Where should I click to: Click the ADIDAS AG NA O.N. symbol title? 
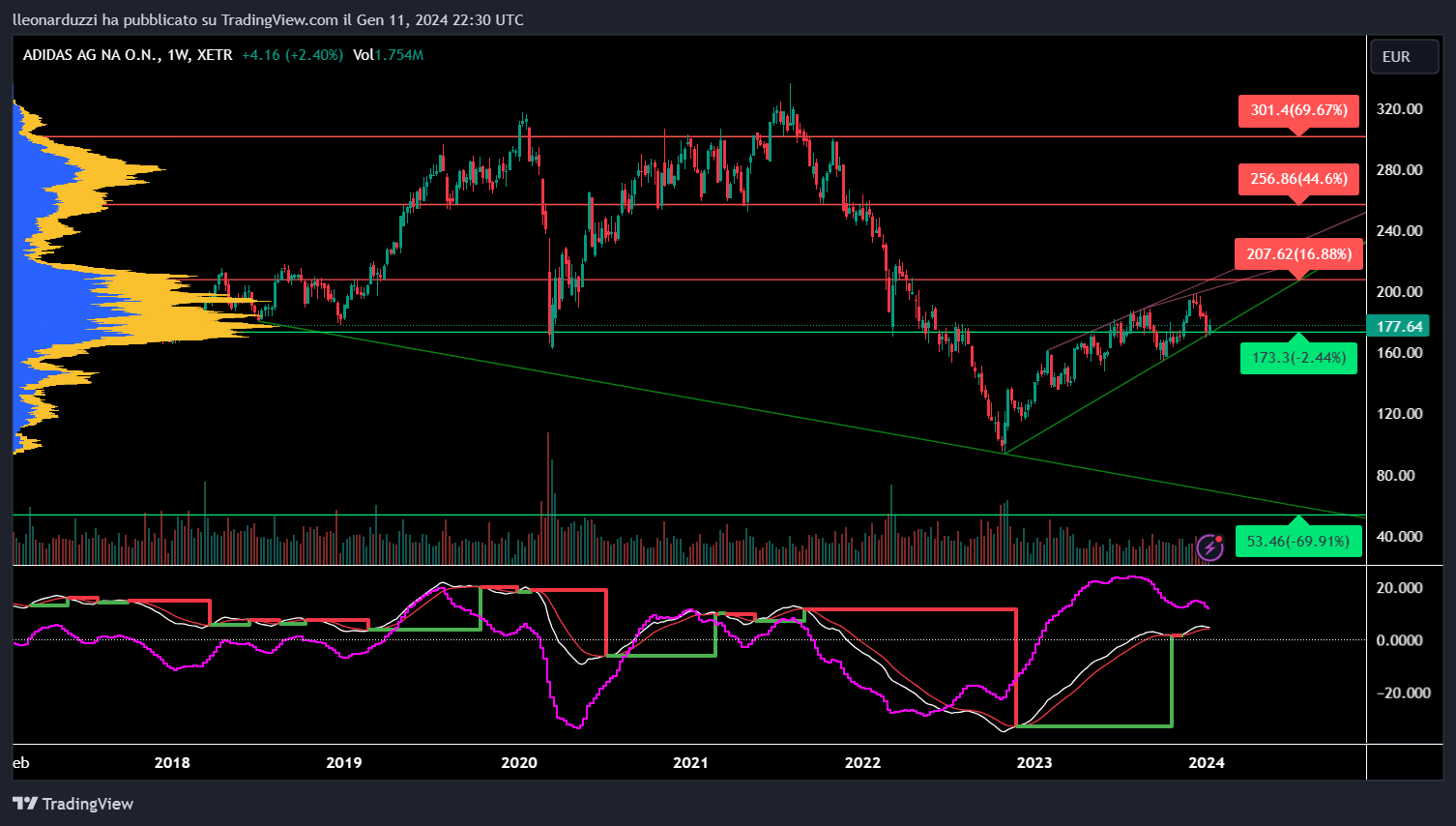tap(92, 55)
